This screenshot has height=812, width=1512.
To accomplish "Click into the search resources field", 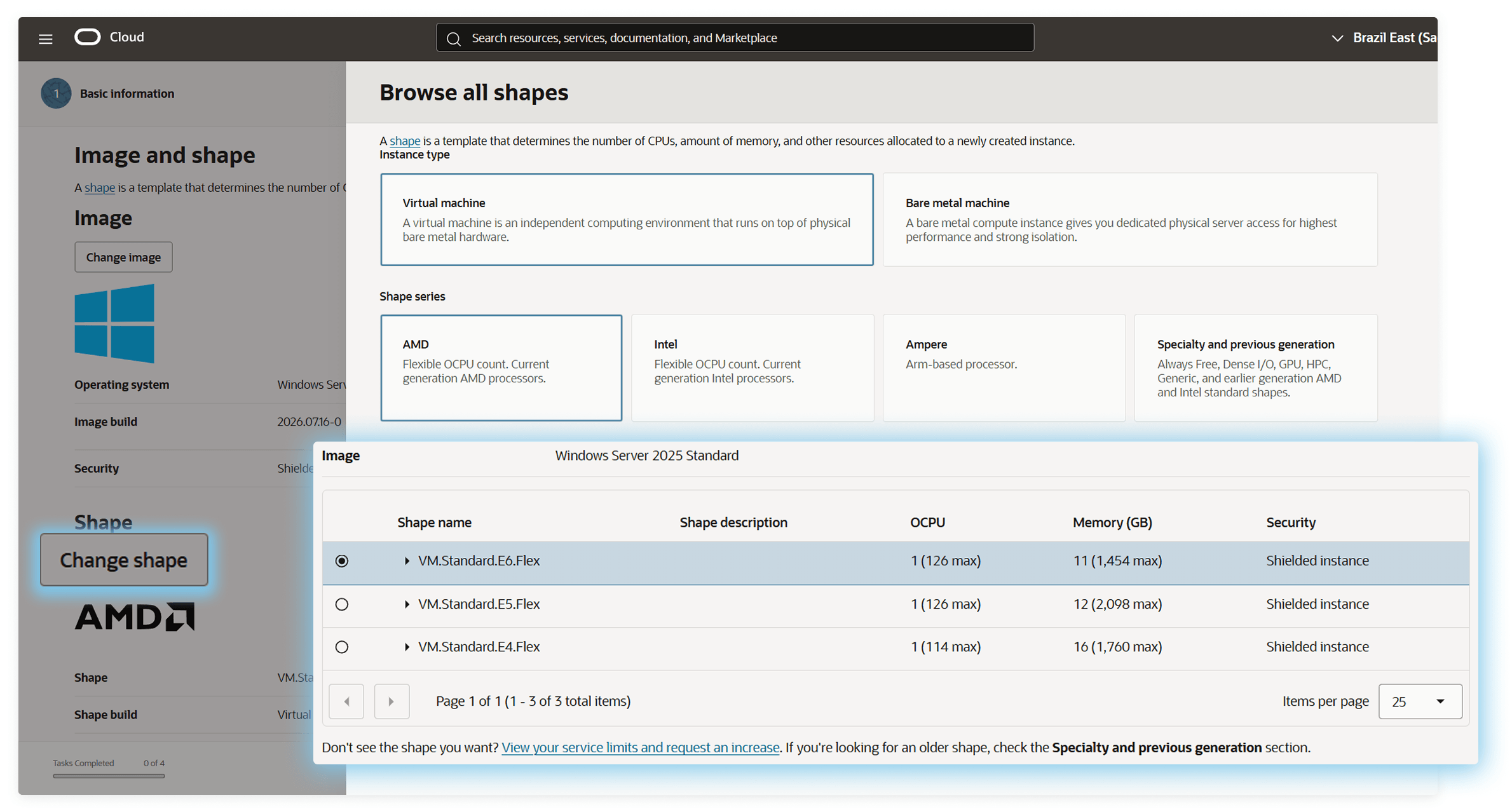I will point(735,37).
